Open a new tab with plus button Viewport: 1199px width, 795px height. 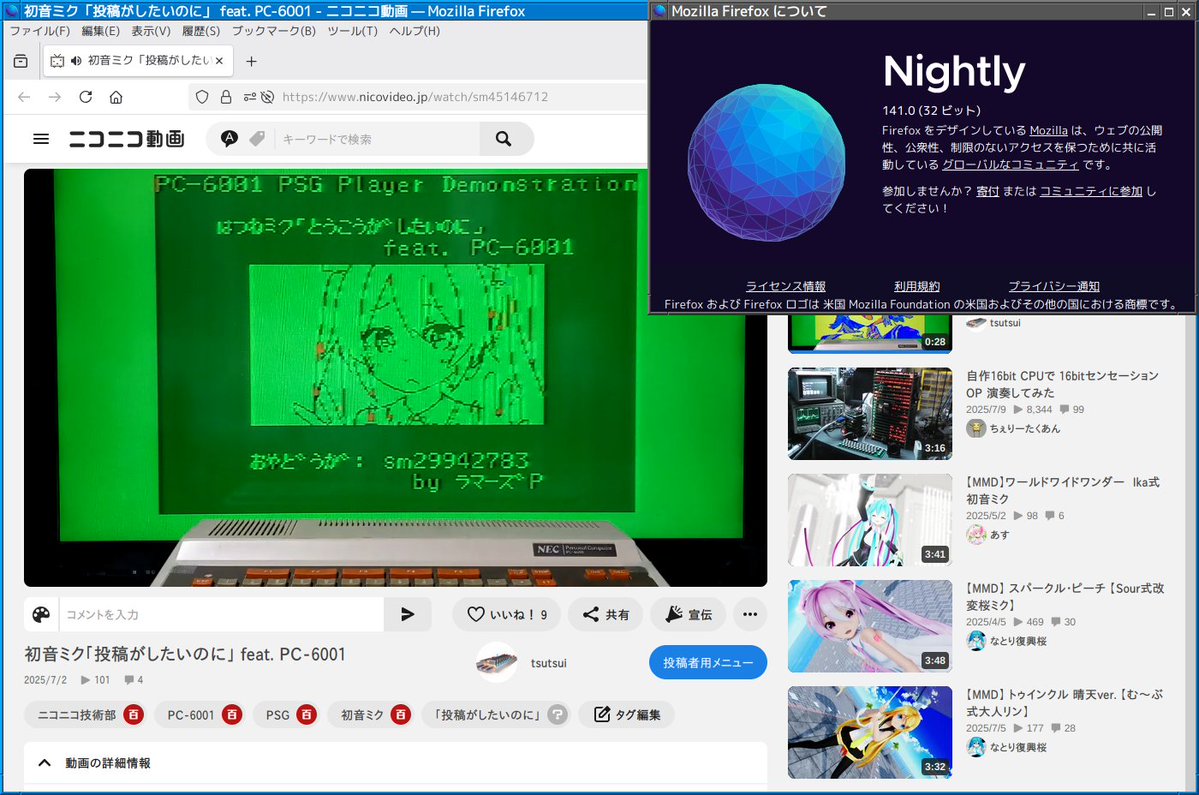[251, 61]
